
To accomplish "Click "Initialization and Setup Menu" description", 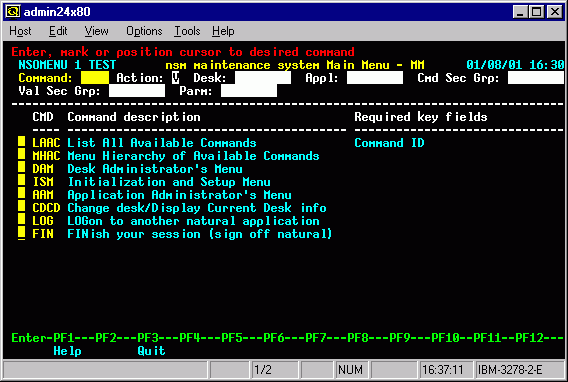I will tap(169, 182).
